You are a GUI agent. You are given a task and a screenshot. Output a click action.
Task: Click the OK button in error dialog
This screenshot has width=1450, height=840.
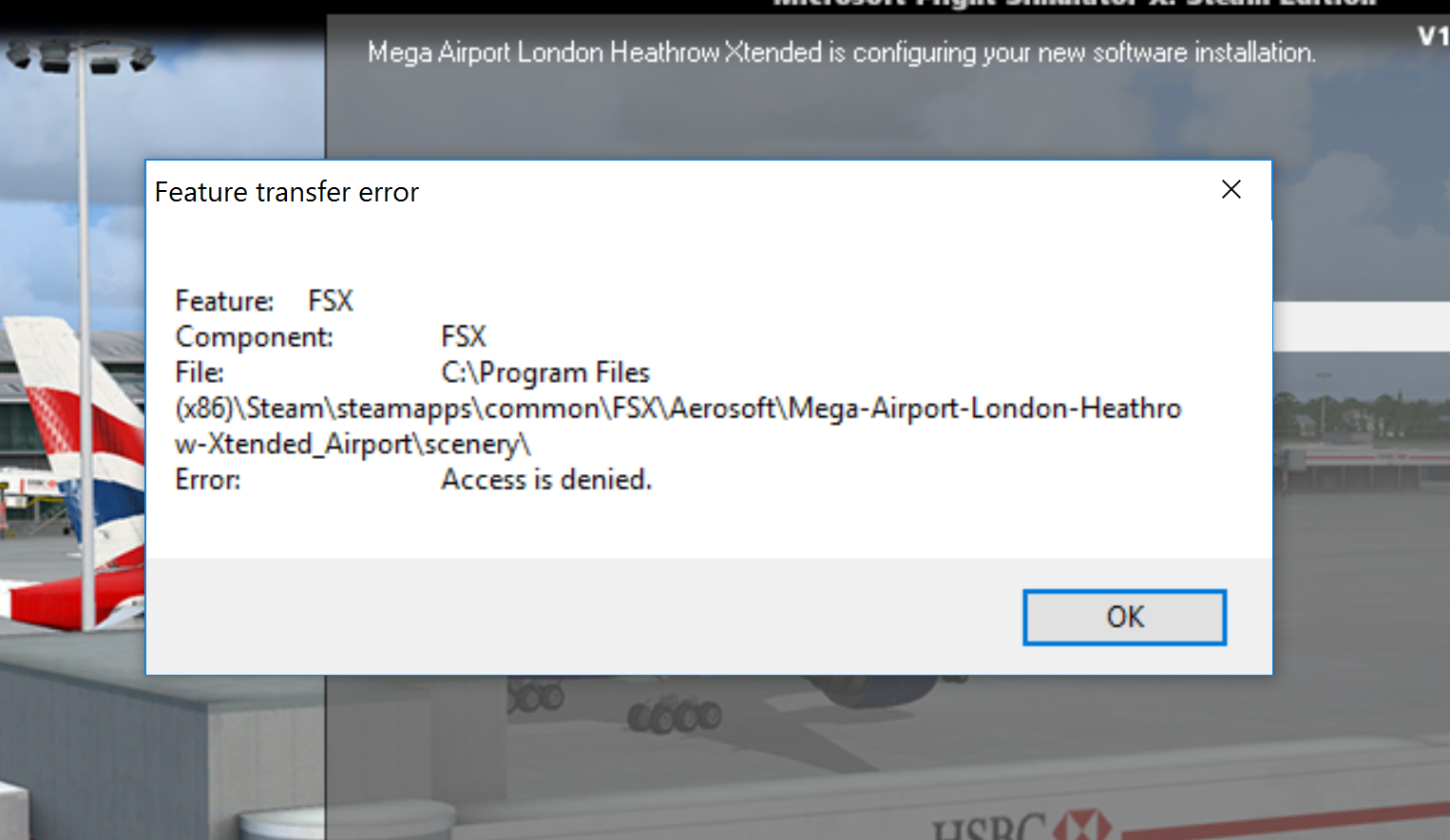click(x=1124, y=618)
